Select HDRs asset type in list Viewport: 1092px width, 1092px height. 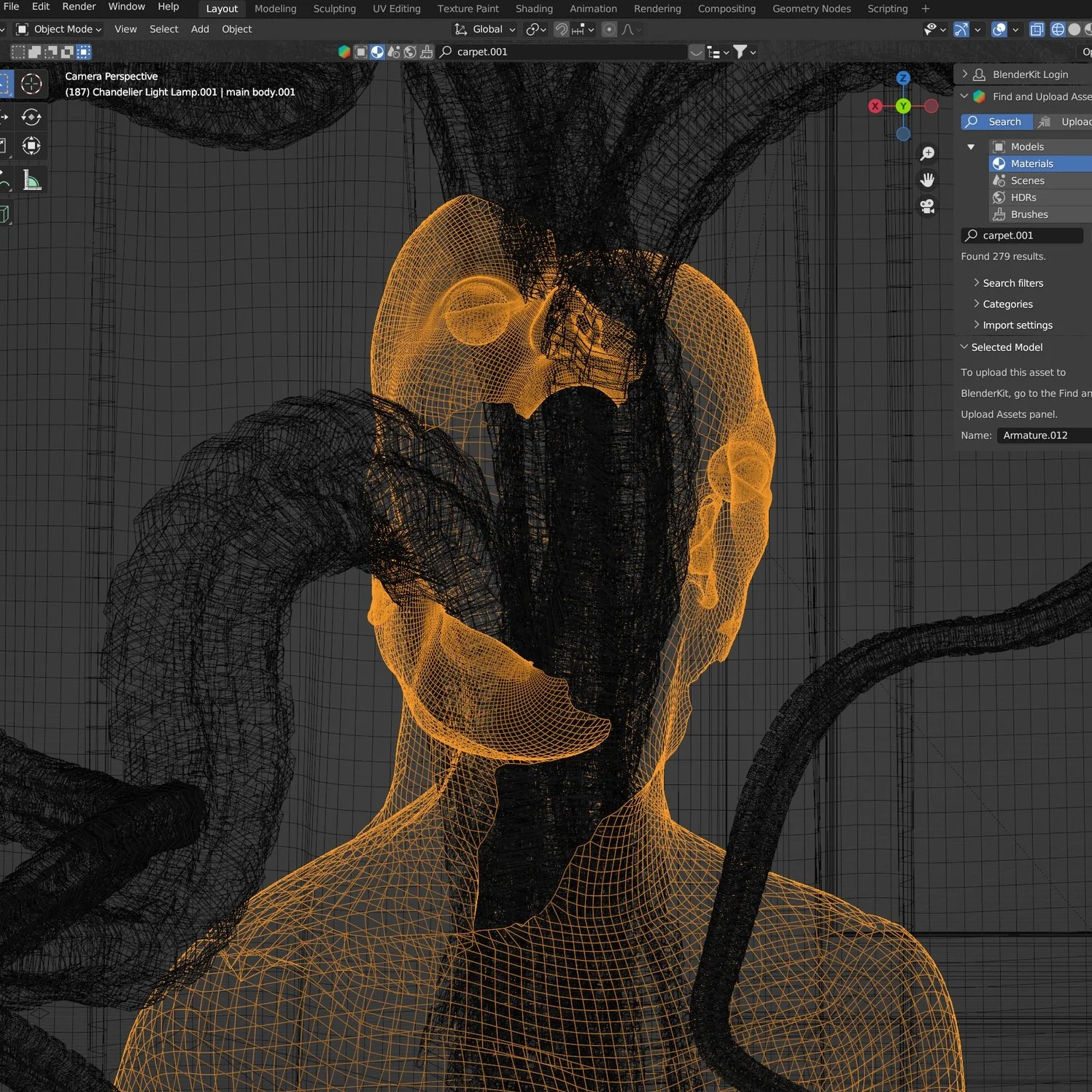(x=1040, y=198)
